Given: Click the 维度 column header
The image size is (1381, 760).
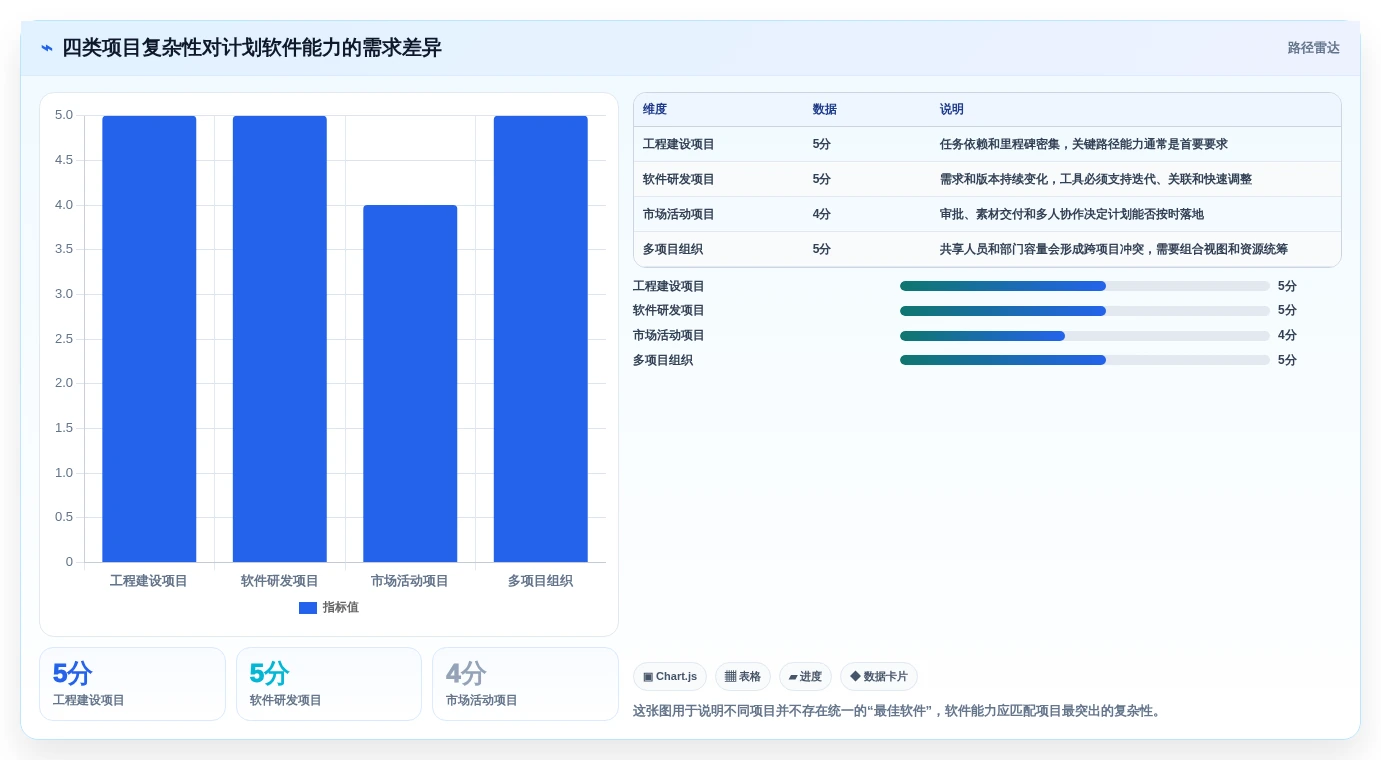Looking at the screenshot, I should [655, 110].
